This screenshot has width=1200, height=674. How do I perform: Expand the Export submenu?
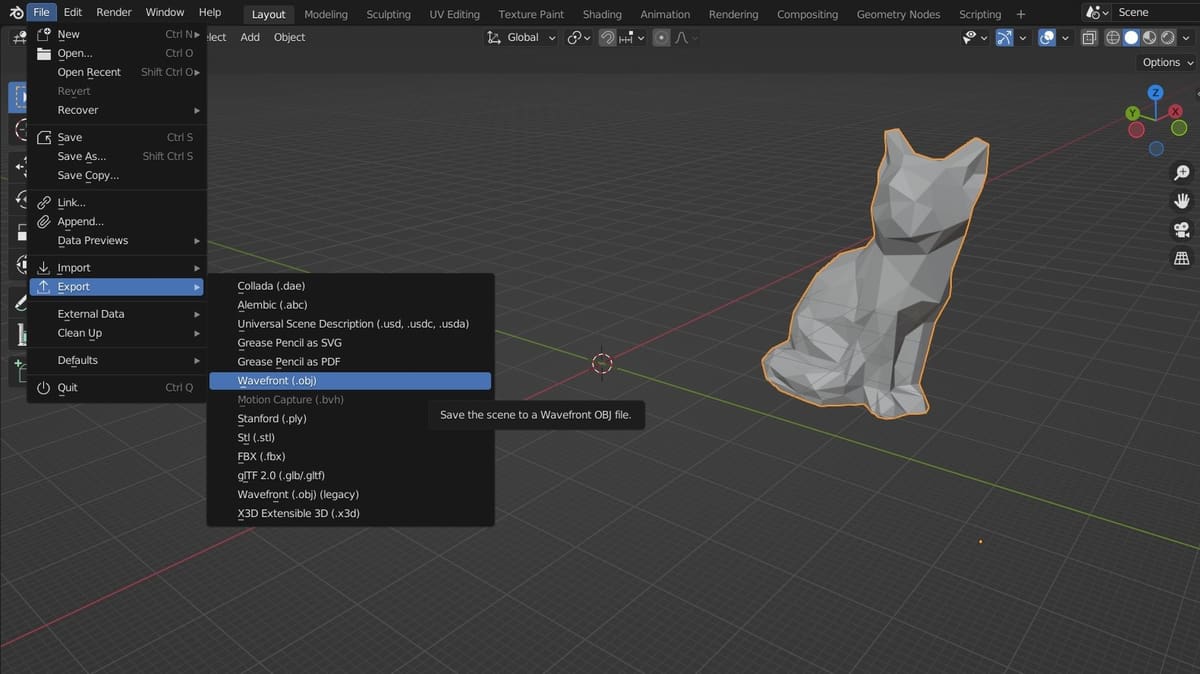point(117,287)
